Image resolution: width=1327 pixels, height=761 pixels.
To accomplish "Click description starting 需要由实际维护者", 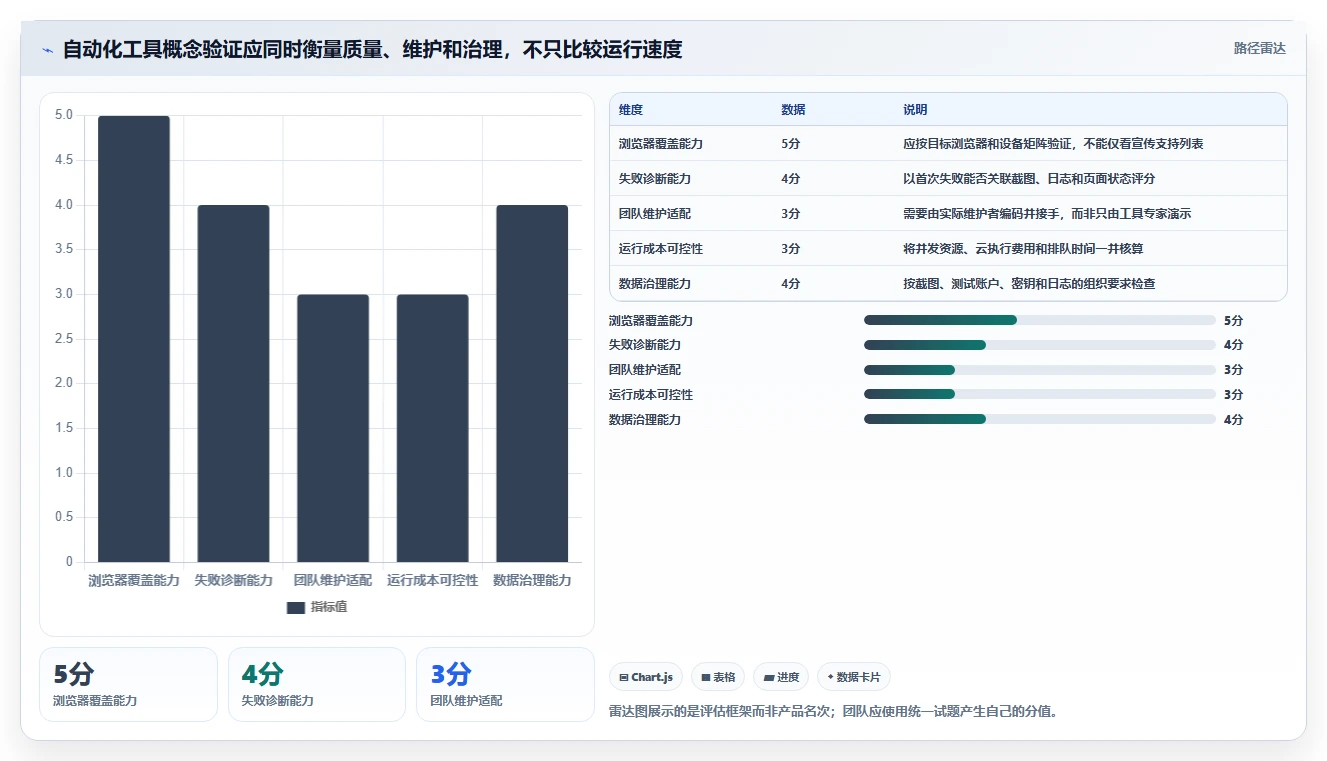I will 1047,214.
